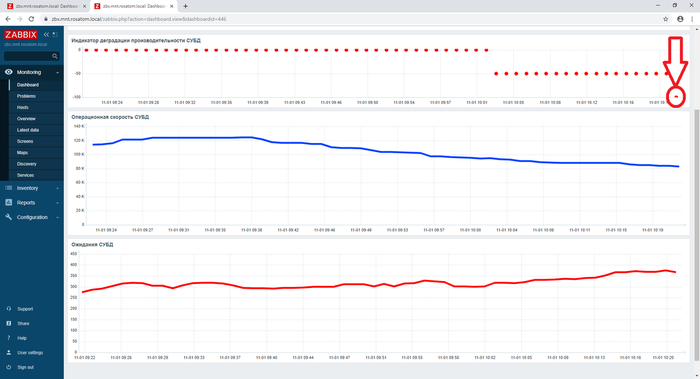Click the zbx.mnt.rosatom.local server name text

pos(25,45)
